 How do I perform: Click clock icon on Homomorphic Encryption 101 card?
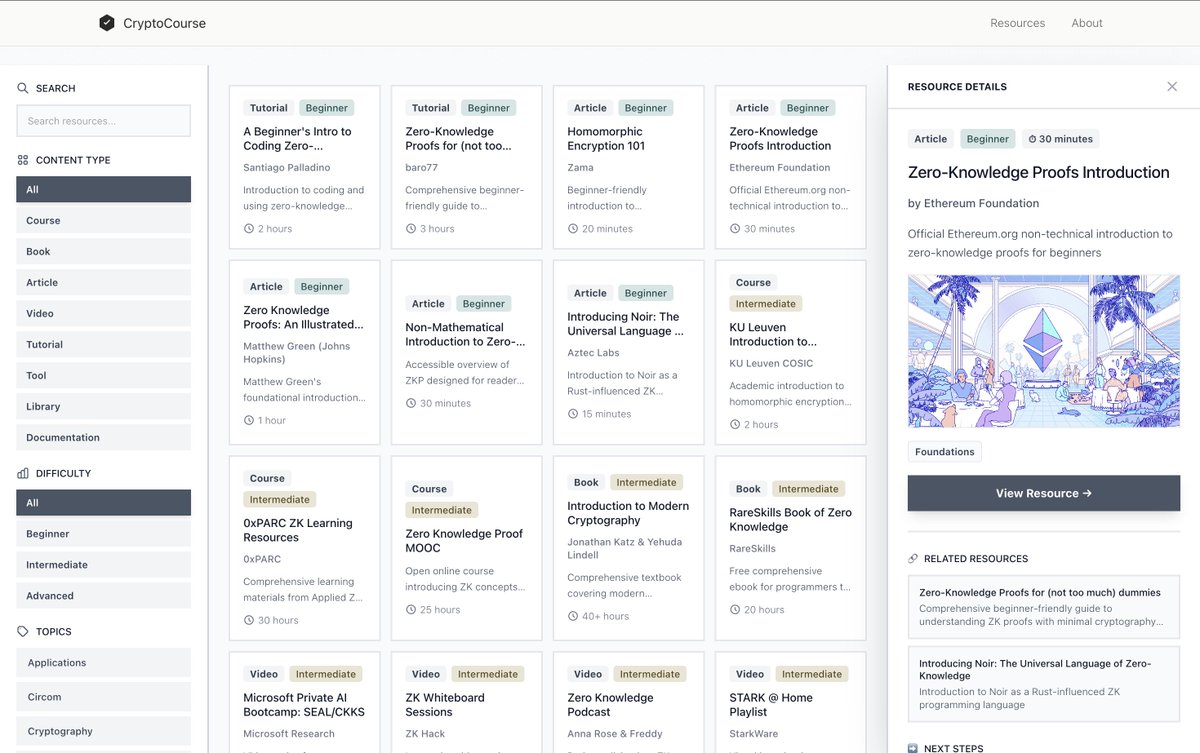573,229
